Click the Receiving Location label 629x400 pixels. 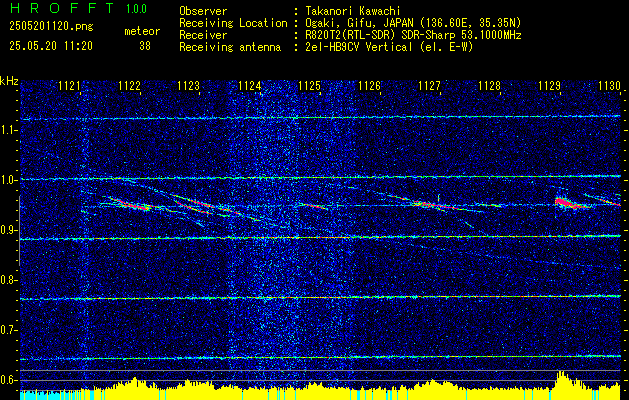tap(233, 23)
